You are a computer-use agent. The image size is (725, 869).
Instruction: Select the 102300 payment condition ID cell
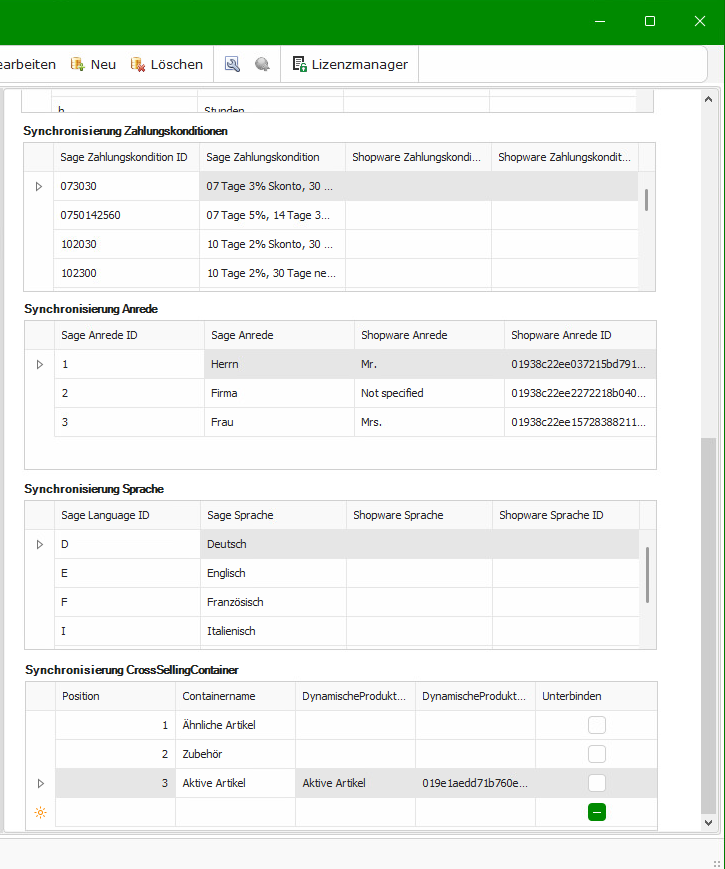tap(126, 273)
